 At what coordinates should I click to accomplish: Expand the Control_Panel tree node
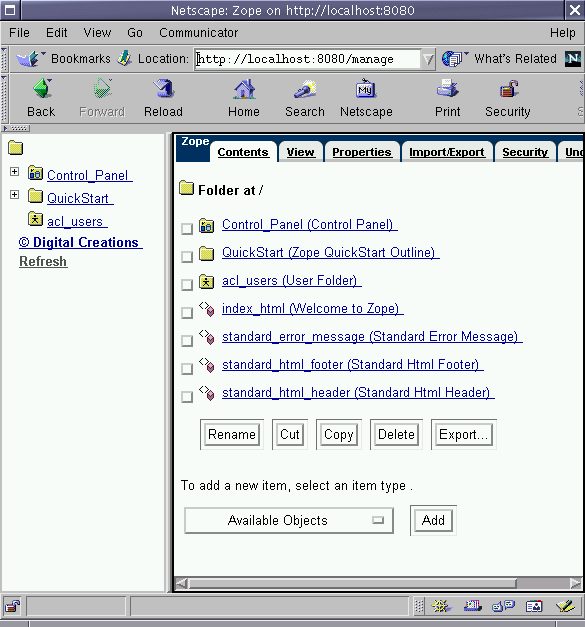click(14, 172)
